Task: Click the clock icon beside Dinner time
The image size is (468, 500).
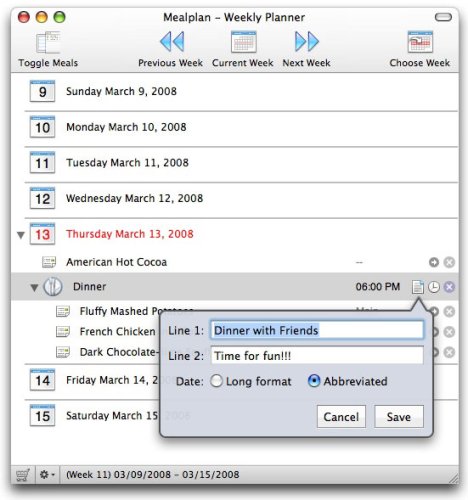Action: click(434, 287)
